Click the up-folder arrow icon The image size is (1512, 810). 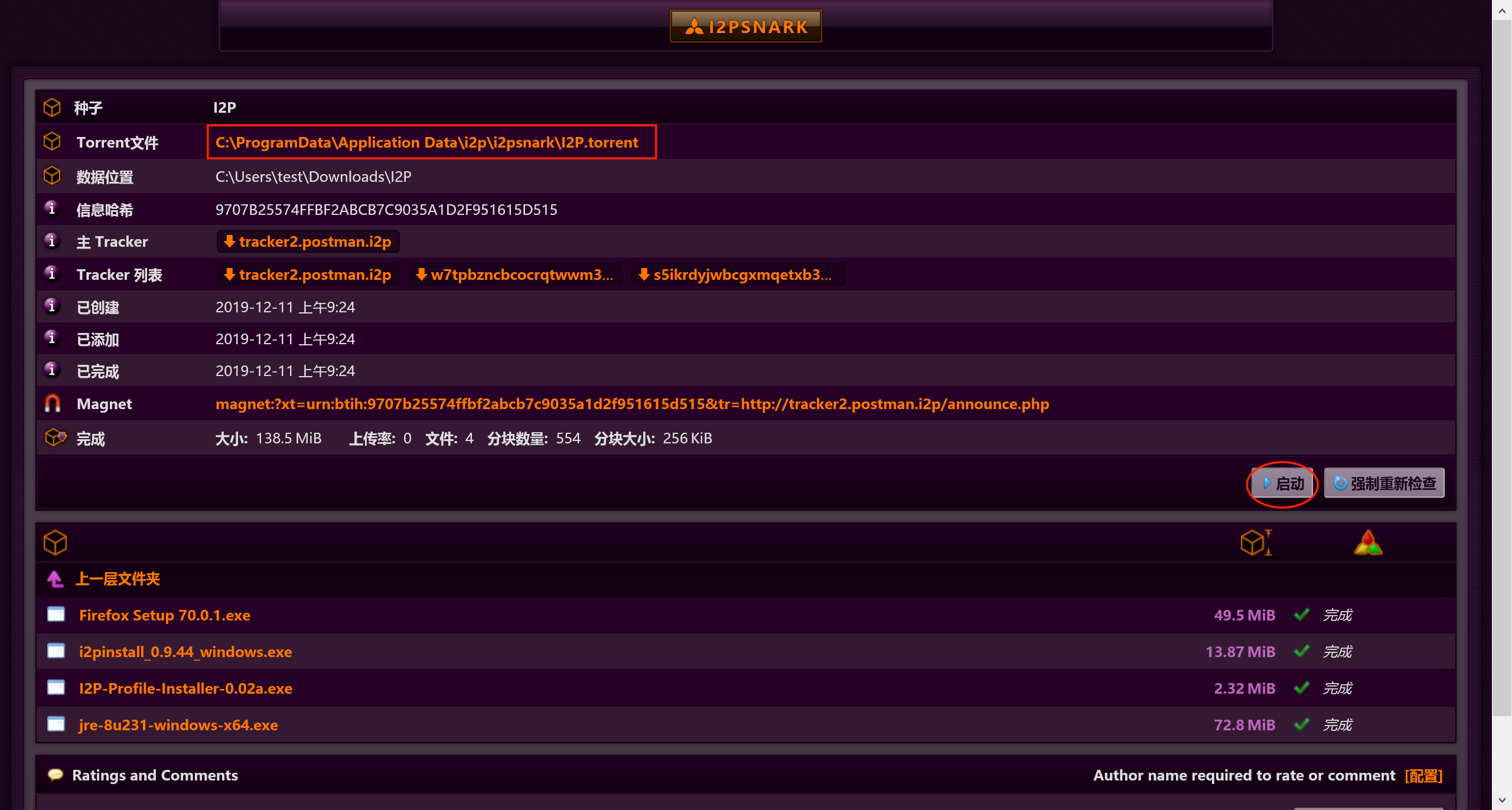[56, 579]
